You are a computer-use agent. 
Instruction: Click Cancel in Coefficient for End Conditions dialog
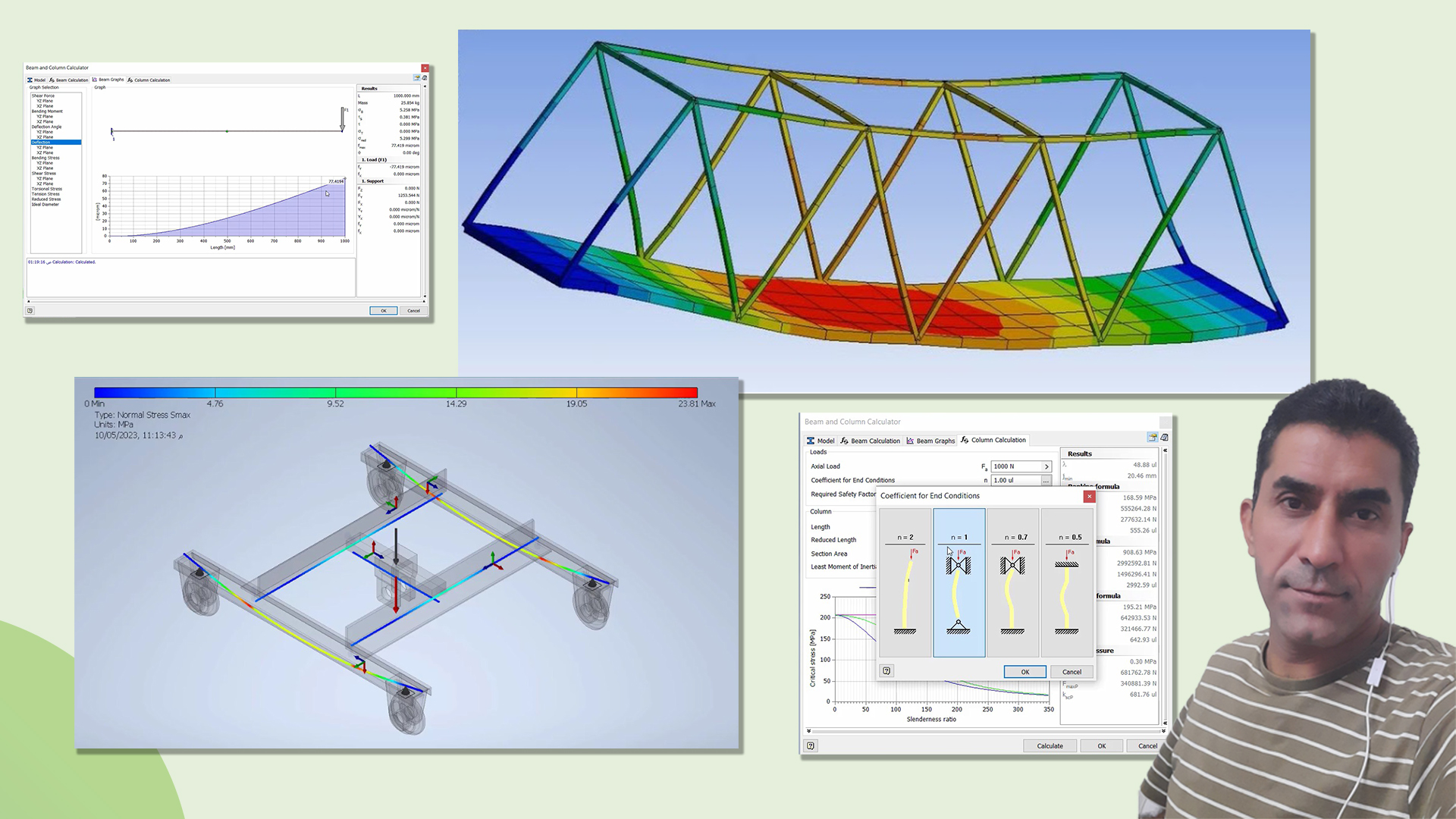click(x=1072, y=672)
